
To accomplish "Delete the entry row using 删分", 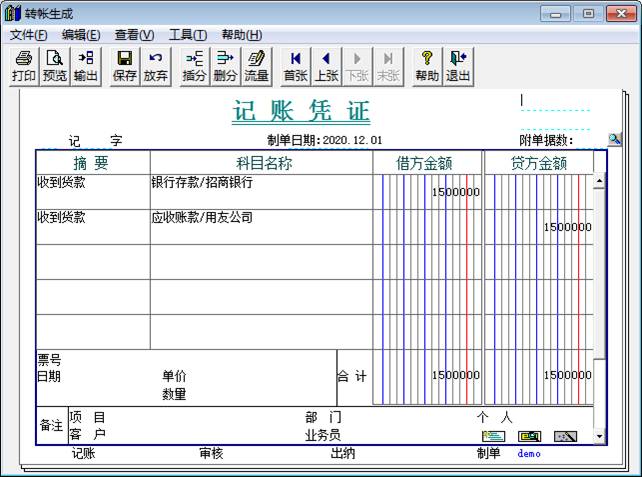I will (225, 66).
